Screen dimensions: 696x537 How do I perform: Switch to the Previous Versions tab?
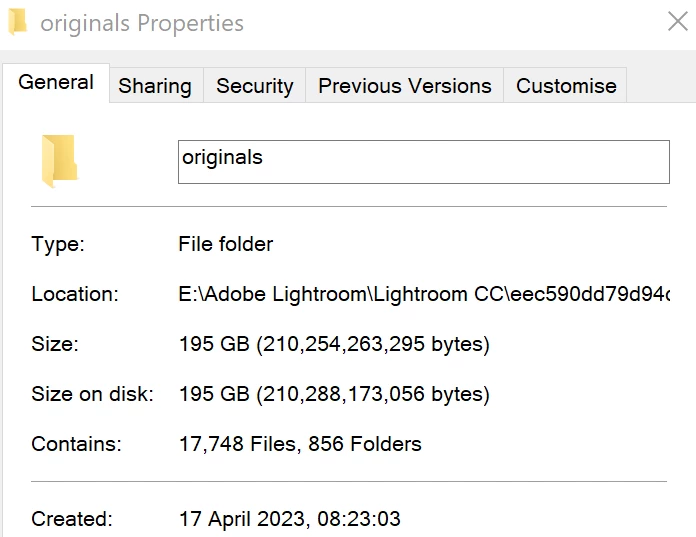[x=405, y=86]
